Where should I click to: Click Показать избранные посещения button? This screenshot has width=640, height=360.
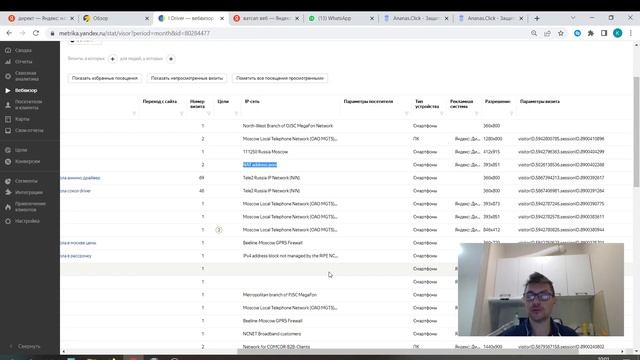pos(105,78)
